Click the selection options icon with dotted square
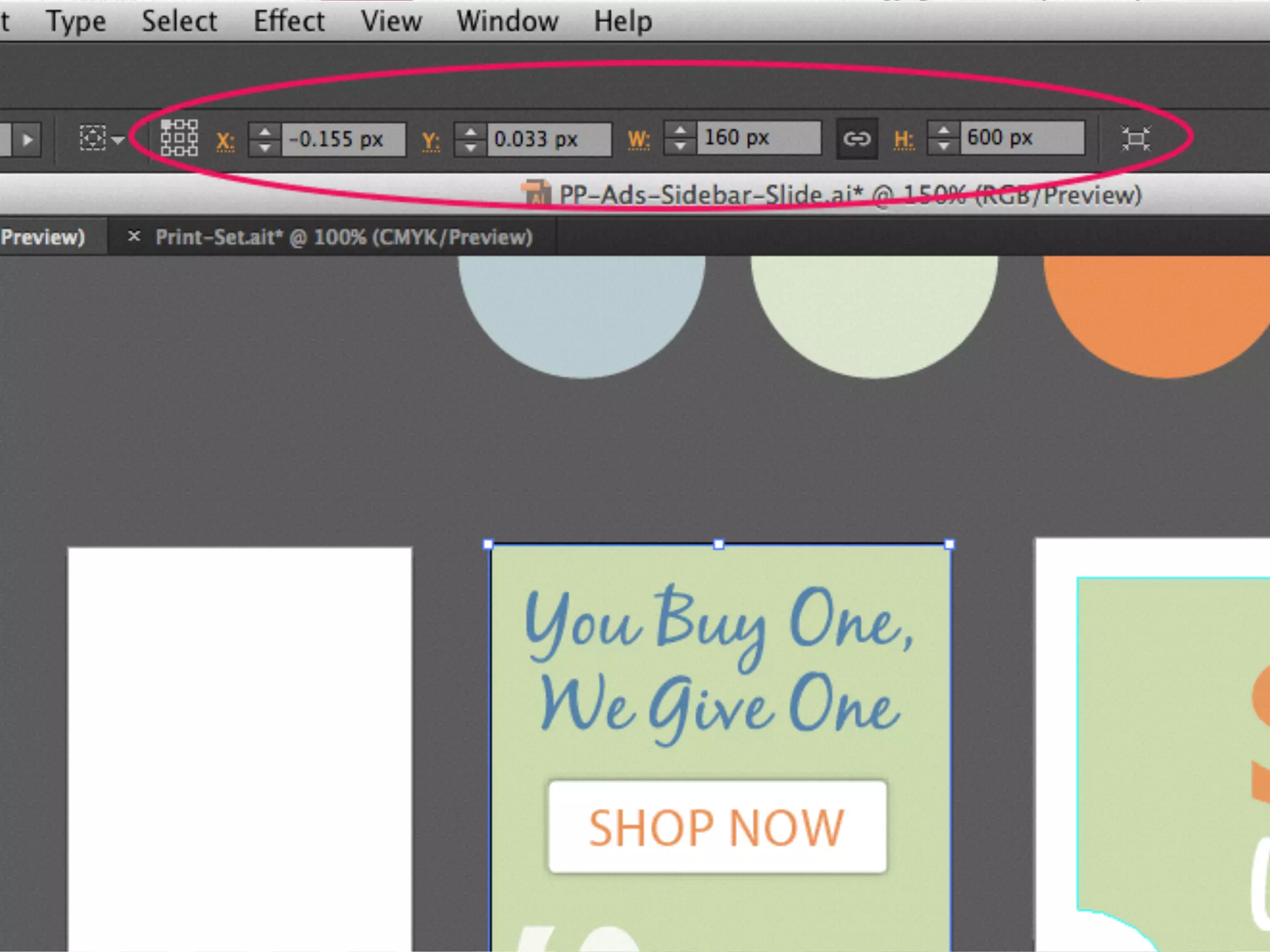The height and width of the screenshot is (952, 1270). (x=93, y=138)
